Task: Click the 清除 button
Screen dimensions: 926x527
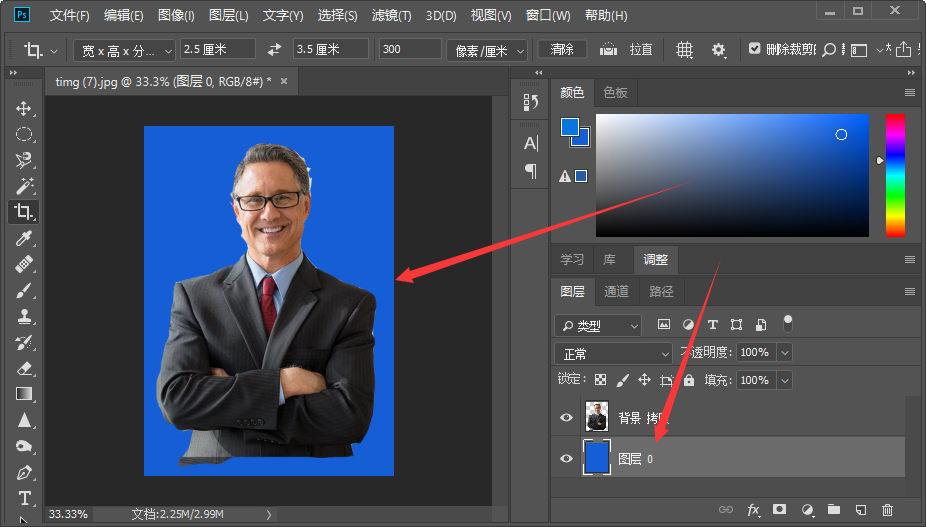Action: [x=562, y=50]
